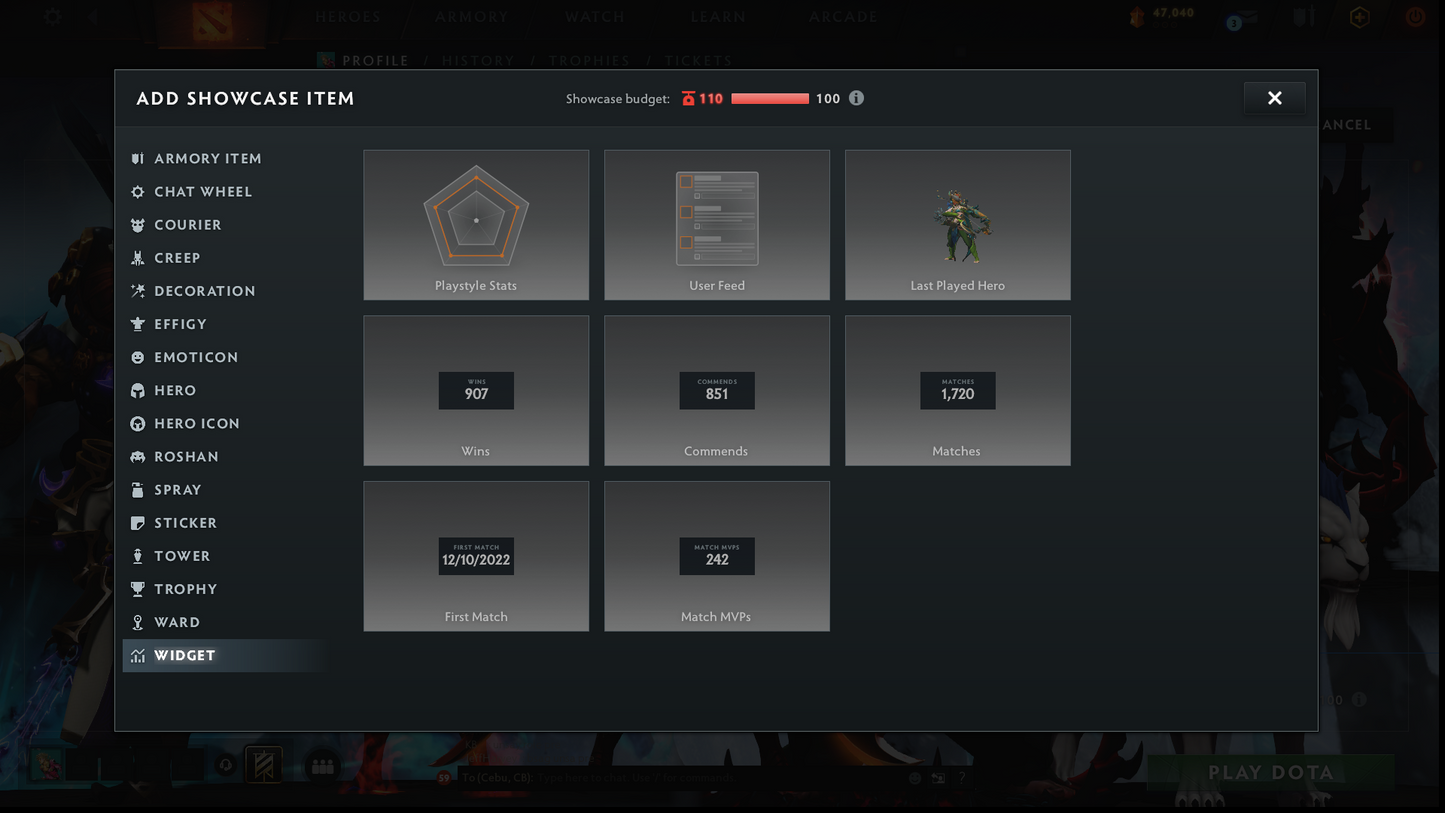This screenshot has height=813, width=1445.
Task: Select the Spray category label
Action: 178,490
